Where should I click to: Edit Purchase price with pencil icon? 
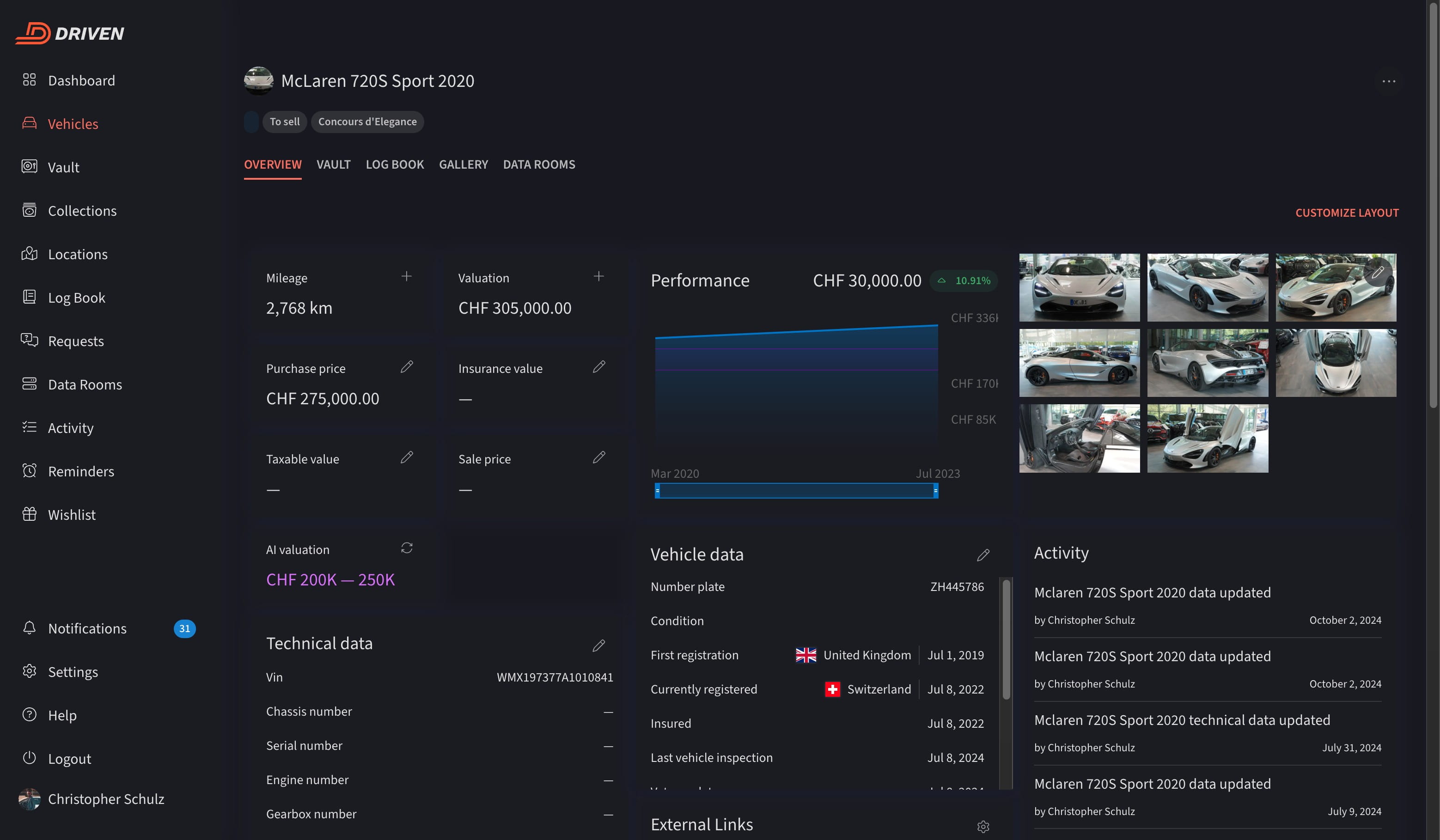406,367
